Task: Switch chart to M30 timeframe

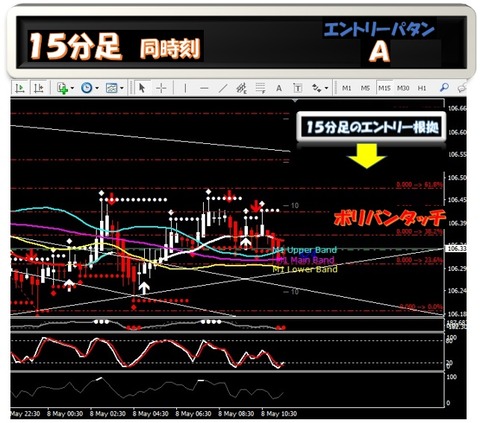Action: coord(403,88)
